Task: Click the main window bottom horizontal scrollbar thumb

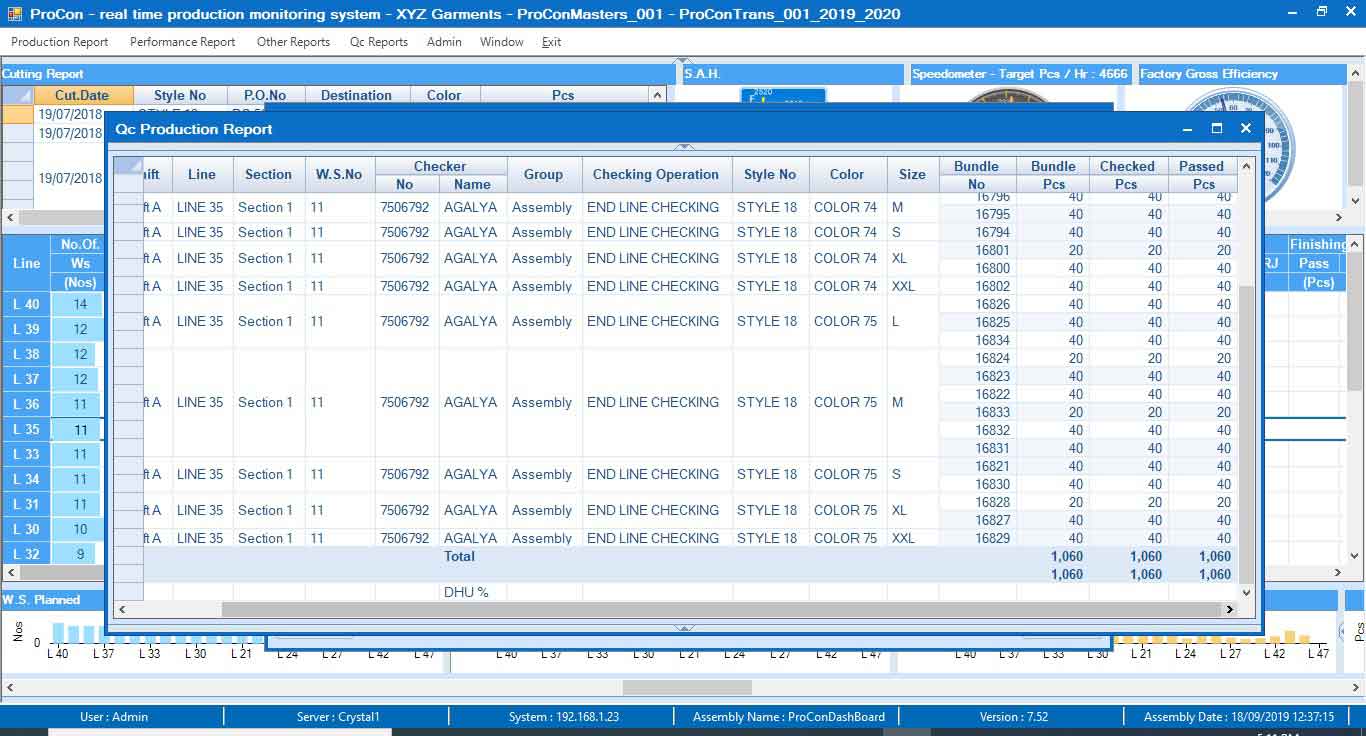Action: pos(687,687)
